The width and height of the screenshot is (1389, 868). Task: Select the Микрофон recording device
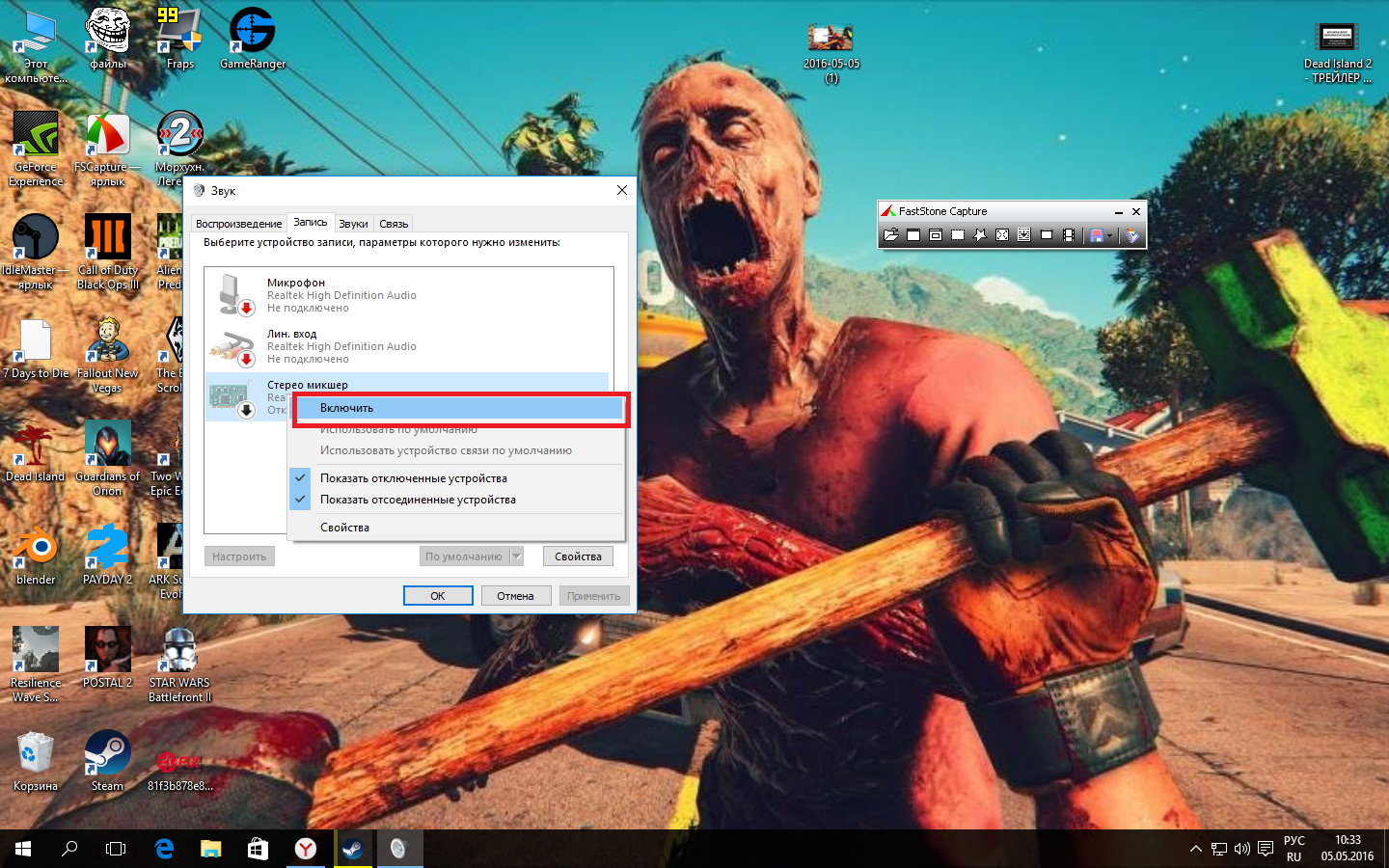pyautogui.click(x=409, y=295)
